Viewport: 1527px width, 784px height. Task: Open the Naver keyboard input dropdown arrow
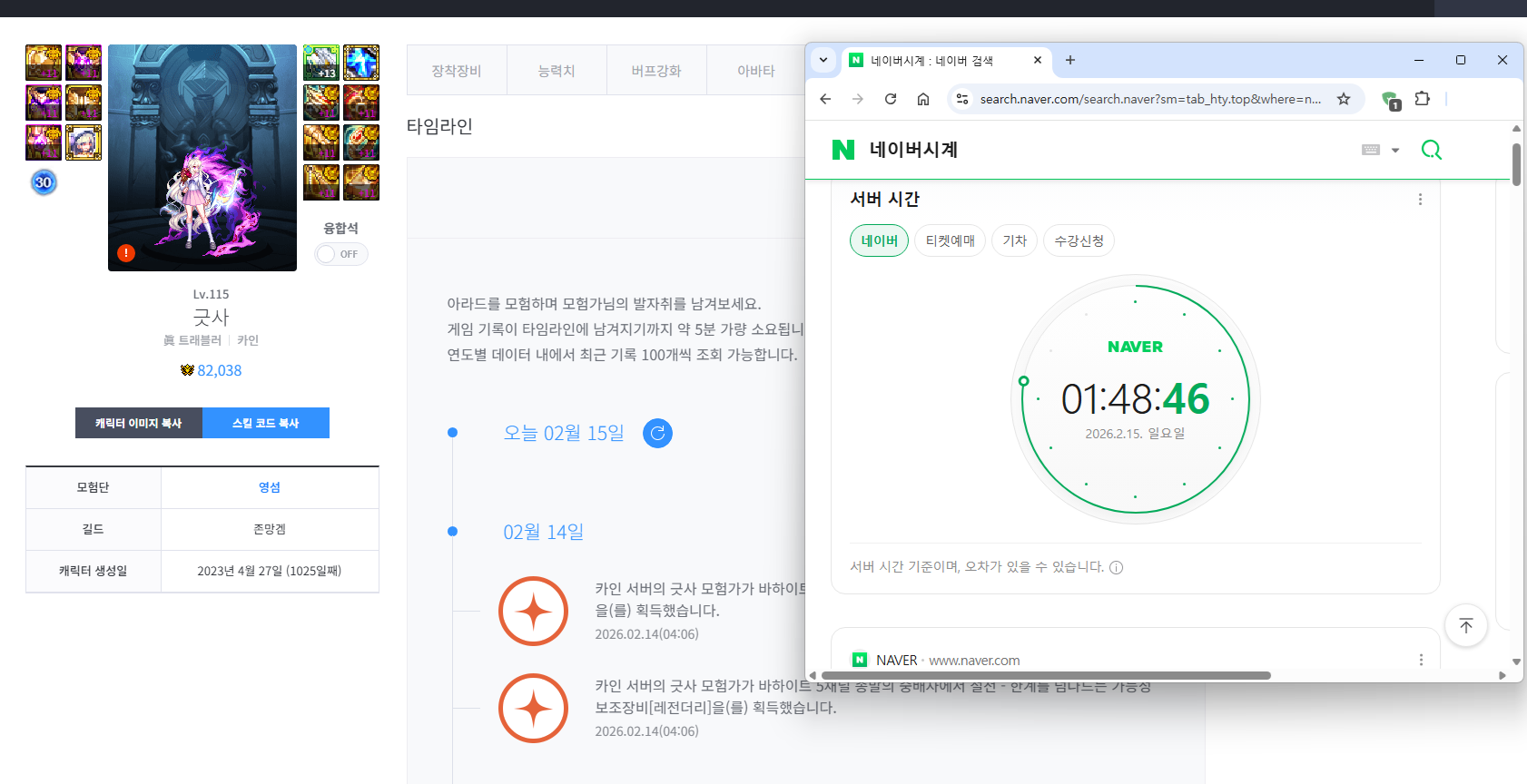[x=1395, y=151]
